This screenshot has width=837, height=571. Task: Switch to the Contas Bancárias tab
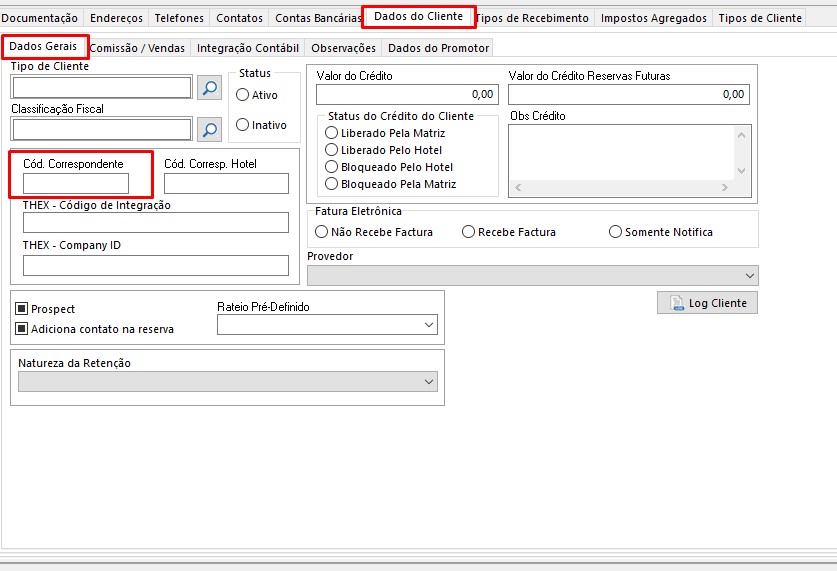coord(318,18)
